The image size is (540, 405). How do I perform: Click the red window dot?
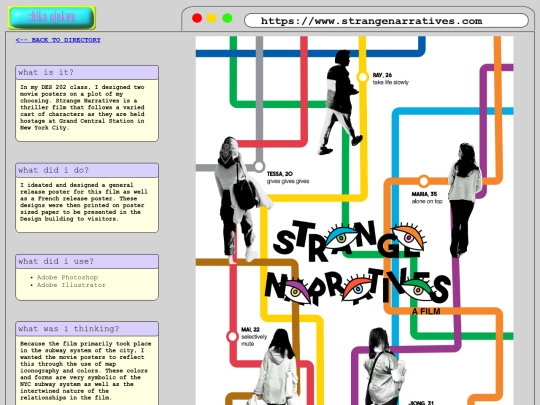pos(197,18)
